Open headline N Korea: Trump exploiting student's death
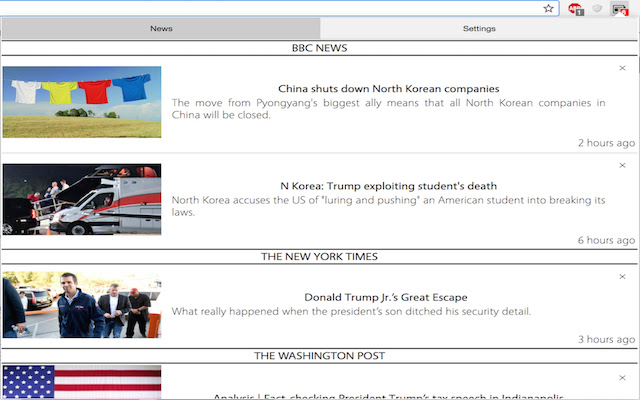This screenshot has height=400, width=640. [x=389, y=186]
